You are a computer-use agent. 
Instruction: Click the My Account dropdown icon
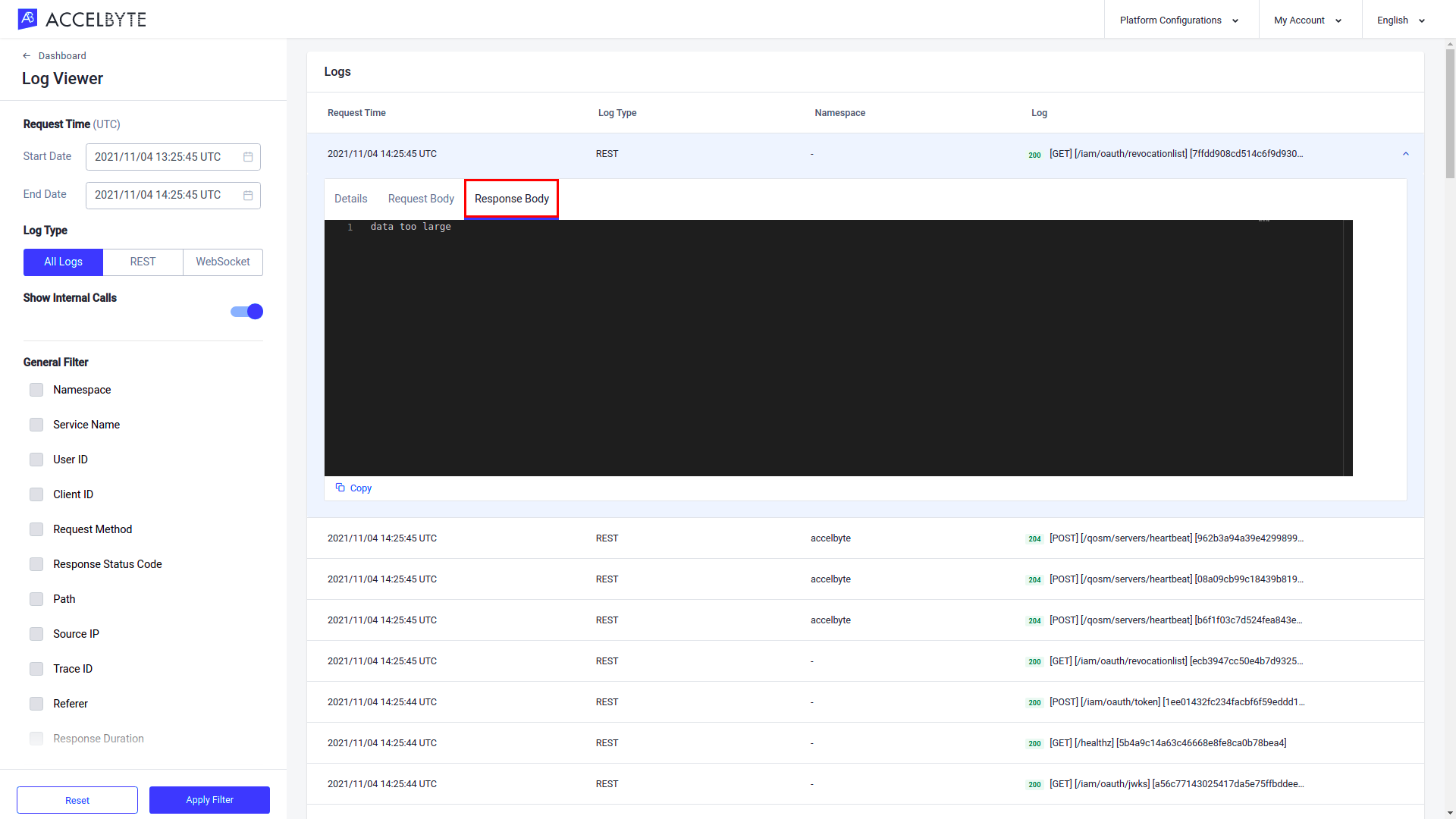(x=1339, y=20)
